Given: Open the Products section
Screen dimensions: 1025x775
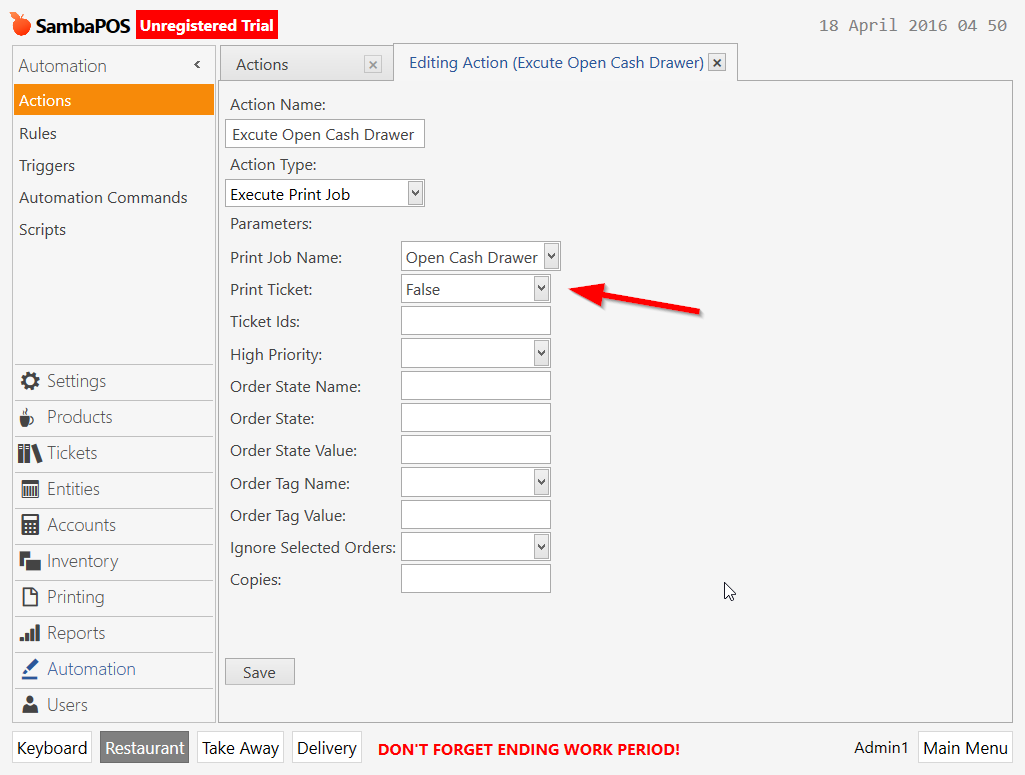Looking at the screenshot, I should click(x=114, y=417).
